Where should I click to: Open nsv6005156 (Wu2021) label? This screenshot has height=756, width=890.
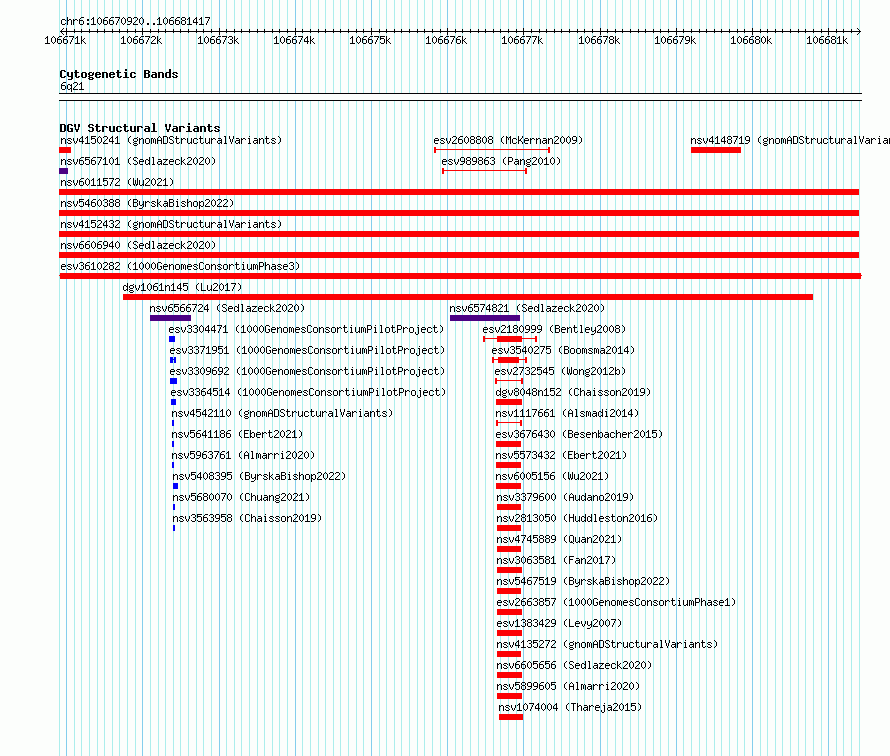click(552, 476)
